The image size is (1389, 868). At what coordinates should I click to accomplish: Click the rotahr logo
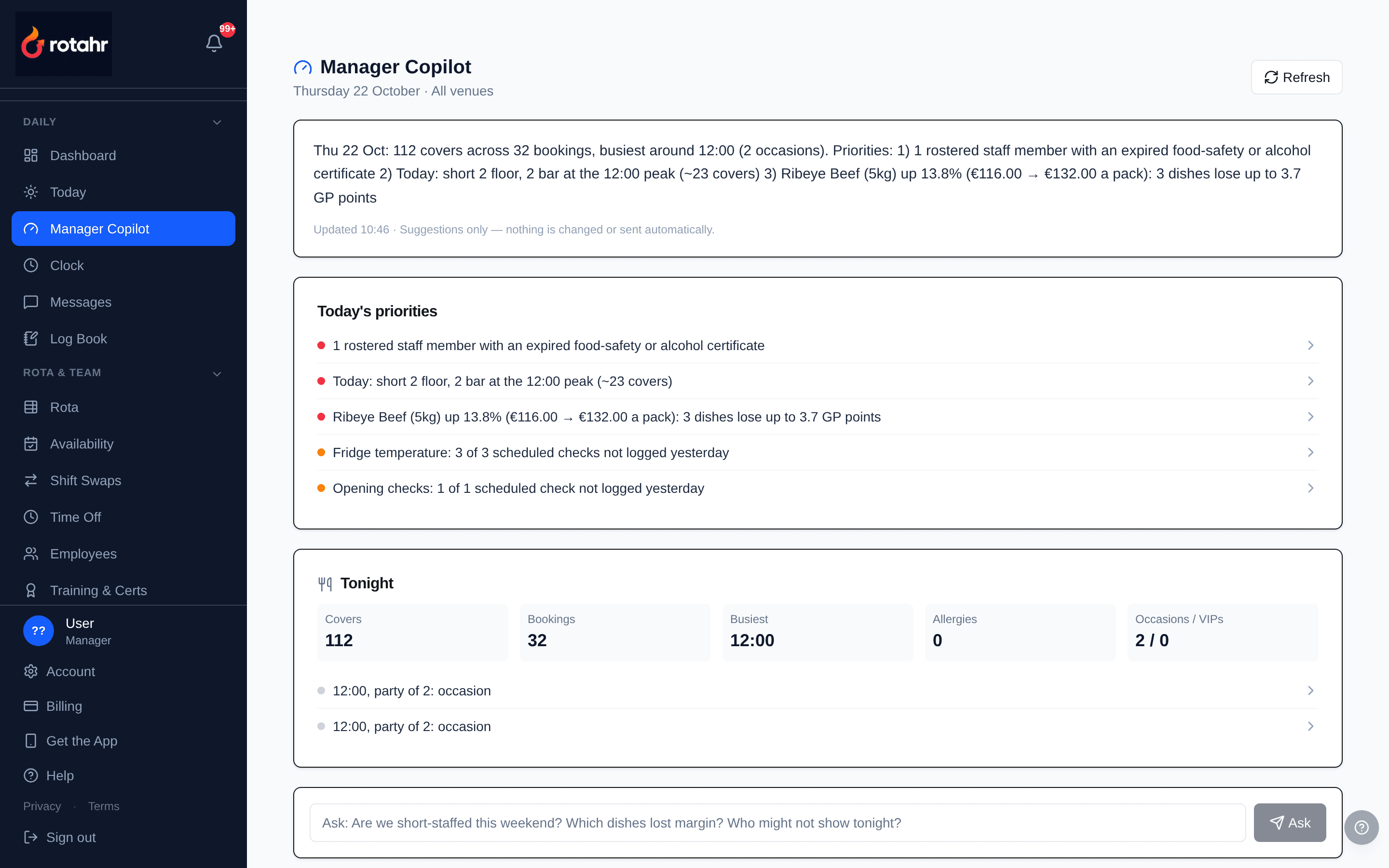pos(64,43)
